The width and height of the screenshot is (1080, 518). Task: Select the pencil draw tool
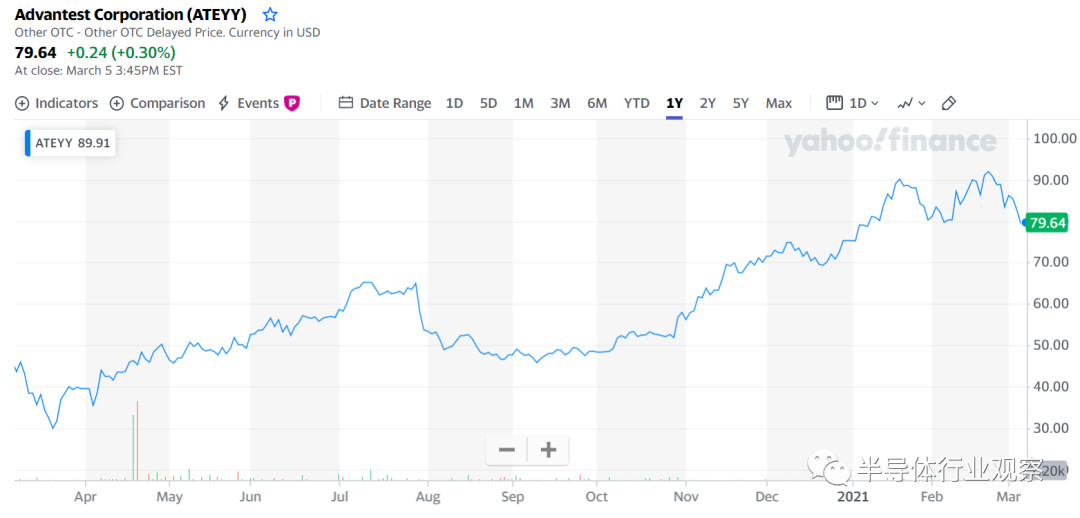pyautogui.click(x=948, y=103)
